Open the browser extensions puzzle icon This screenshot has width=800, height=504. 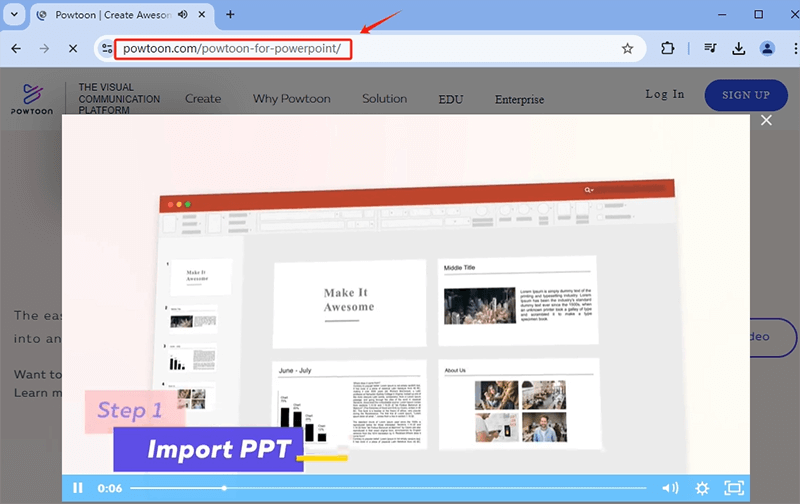click(x=667, y=48)
